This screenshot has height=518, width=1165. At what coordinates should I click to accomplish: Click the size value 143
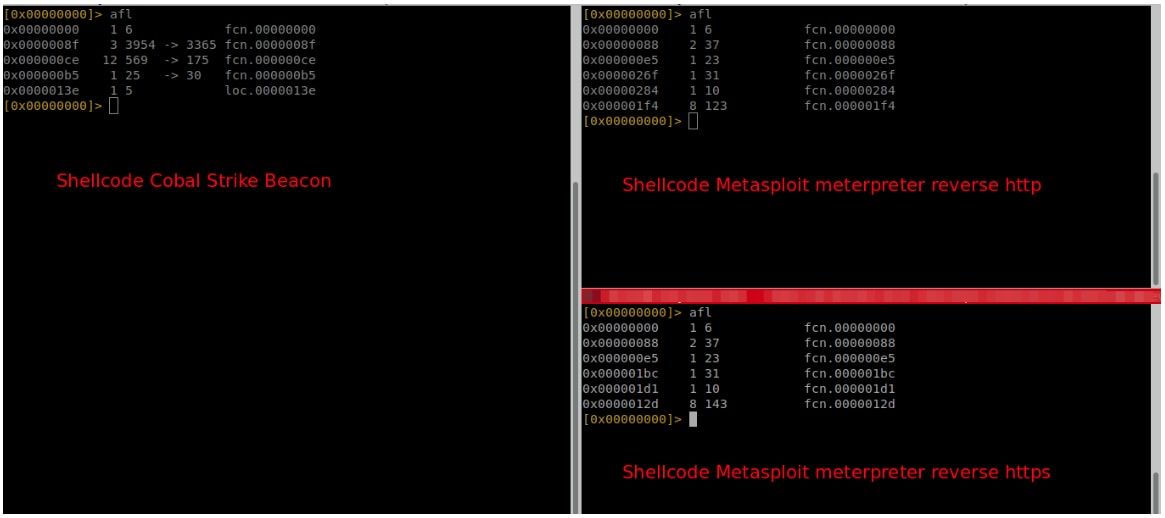(x=716, y=404)
